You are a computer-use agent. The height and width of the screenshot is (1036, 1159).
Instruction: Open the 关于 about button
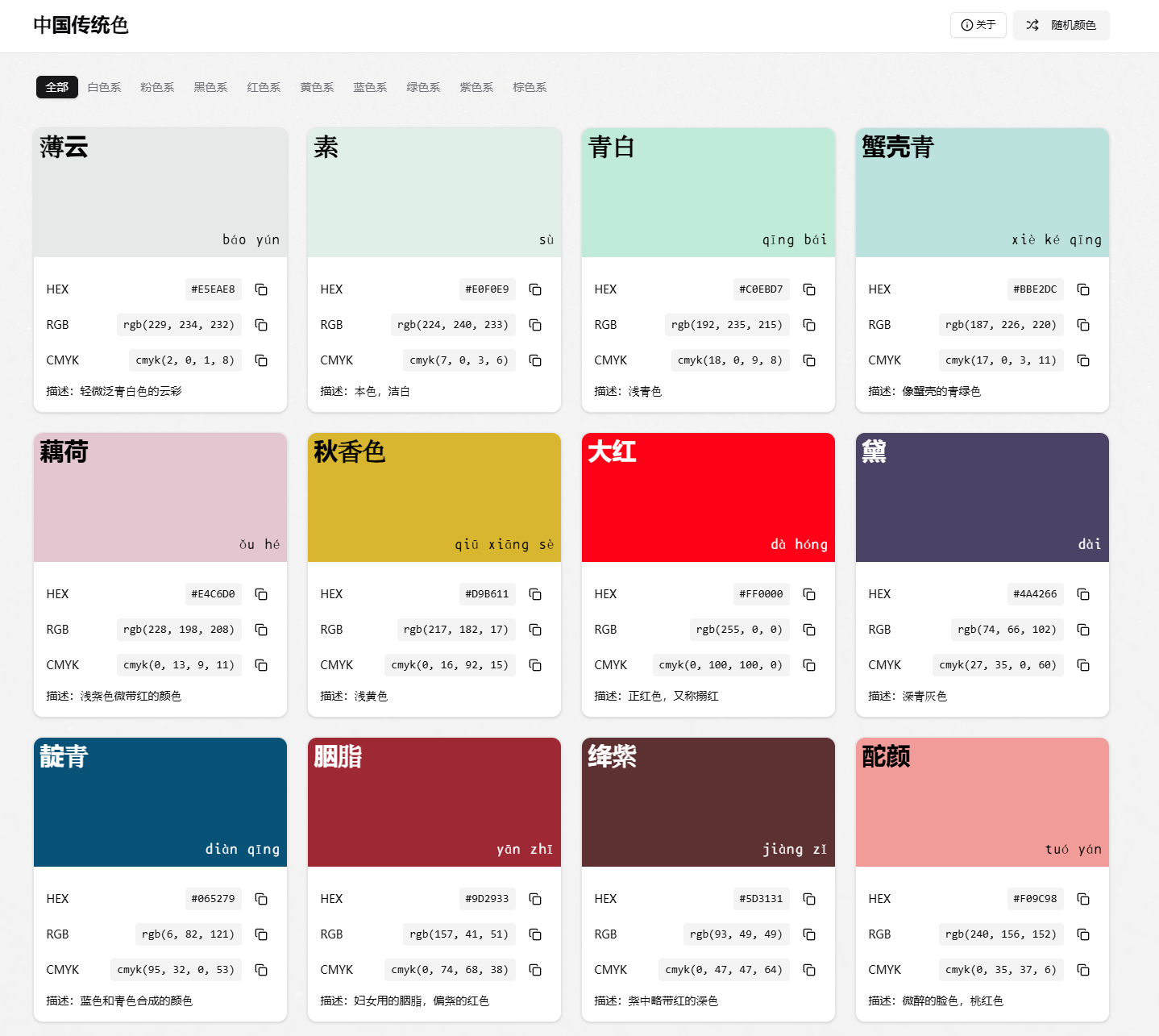[x=978, y=25]
